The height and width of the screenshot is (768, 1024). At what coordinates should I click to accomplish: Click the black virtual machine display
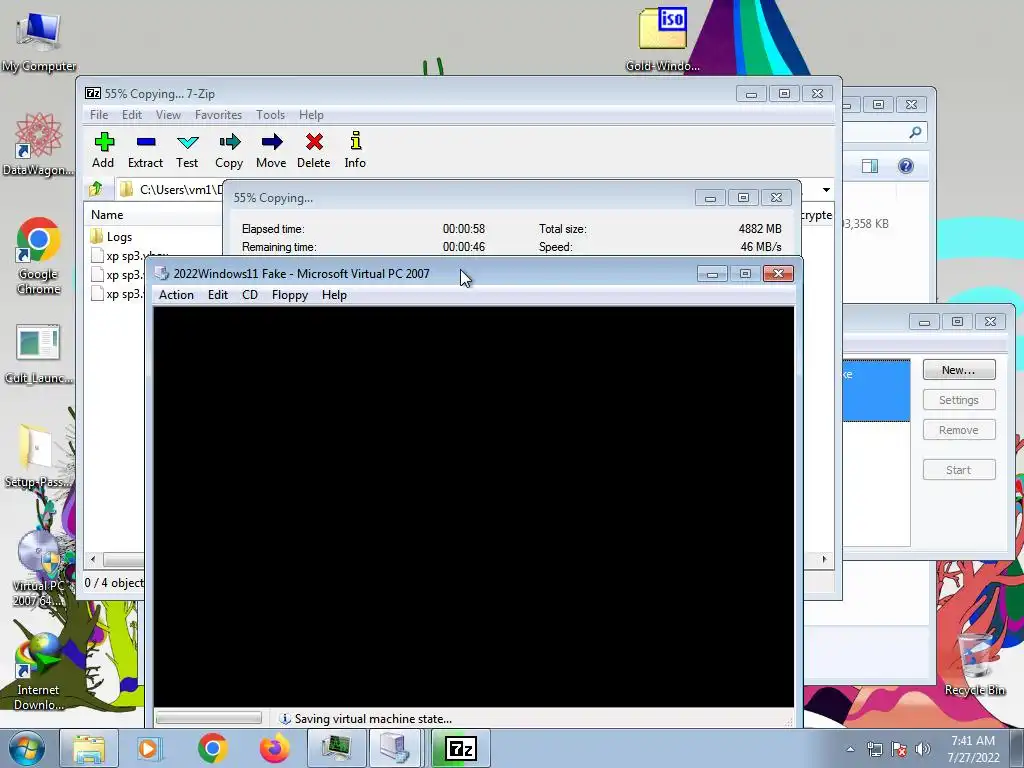[x=473, y=506]
